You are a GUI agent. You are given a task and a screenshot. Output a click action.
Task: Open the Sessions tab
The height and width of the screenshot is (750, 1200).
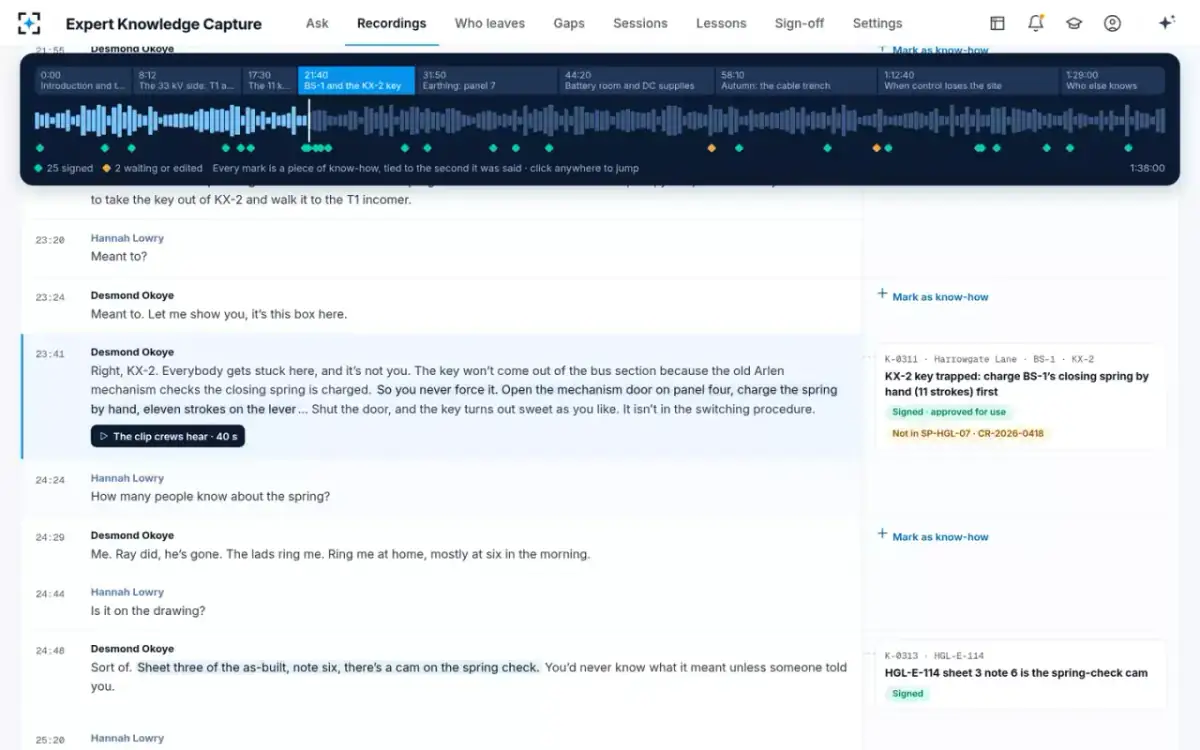click(x=640, y=23)
